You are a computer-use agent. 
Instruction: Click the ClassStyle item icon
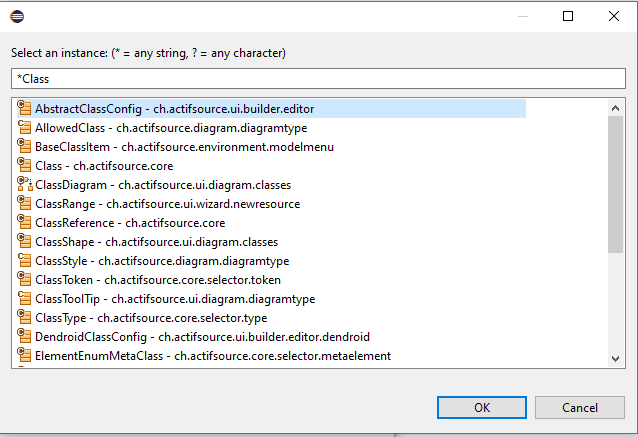pos(25,261)
